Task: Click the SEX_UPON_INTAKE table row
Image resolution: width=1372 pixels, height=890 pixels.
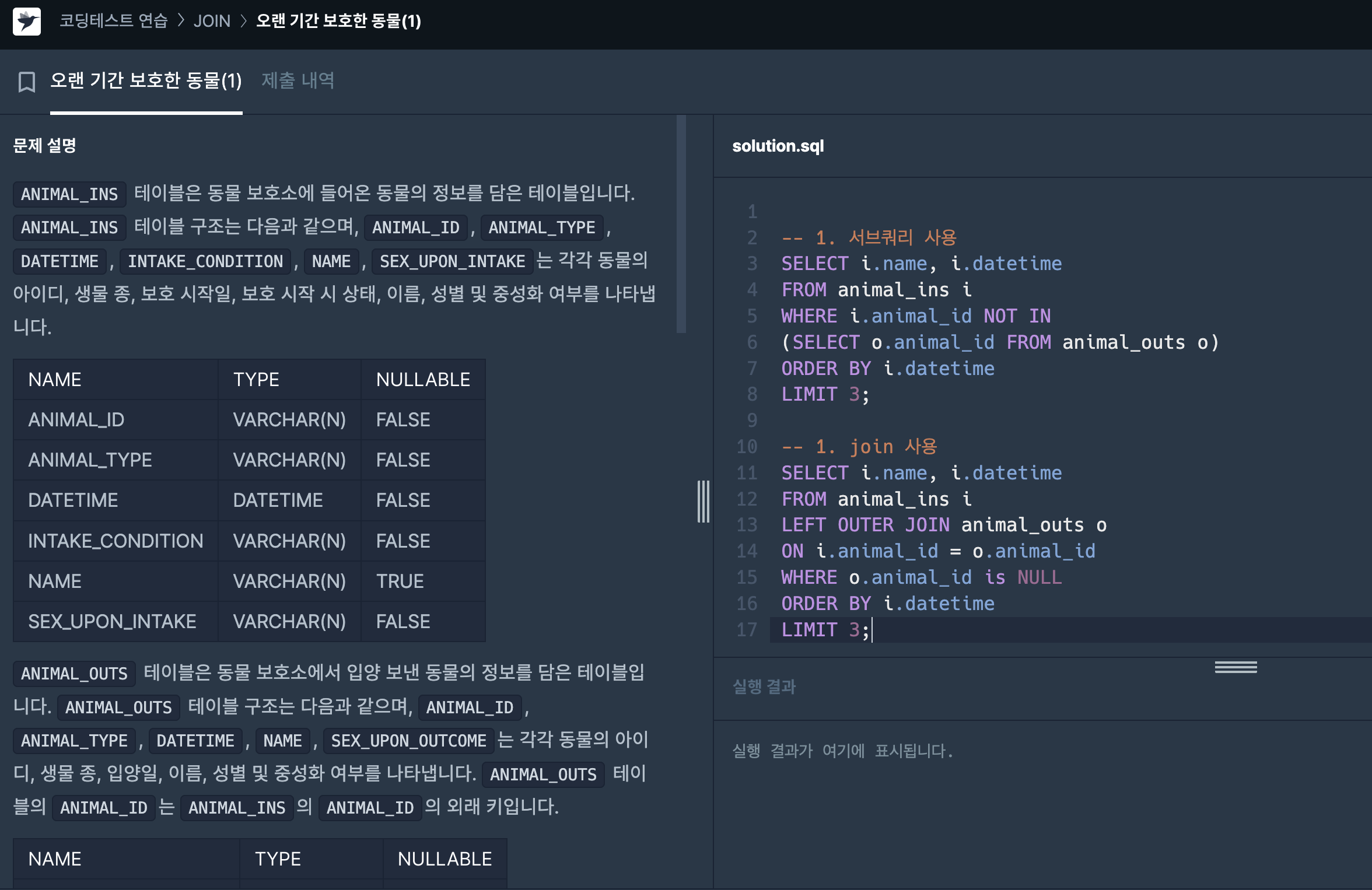Action: pyautogui.click(x=249, y=622)
